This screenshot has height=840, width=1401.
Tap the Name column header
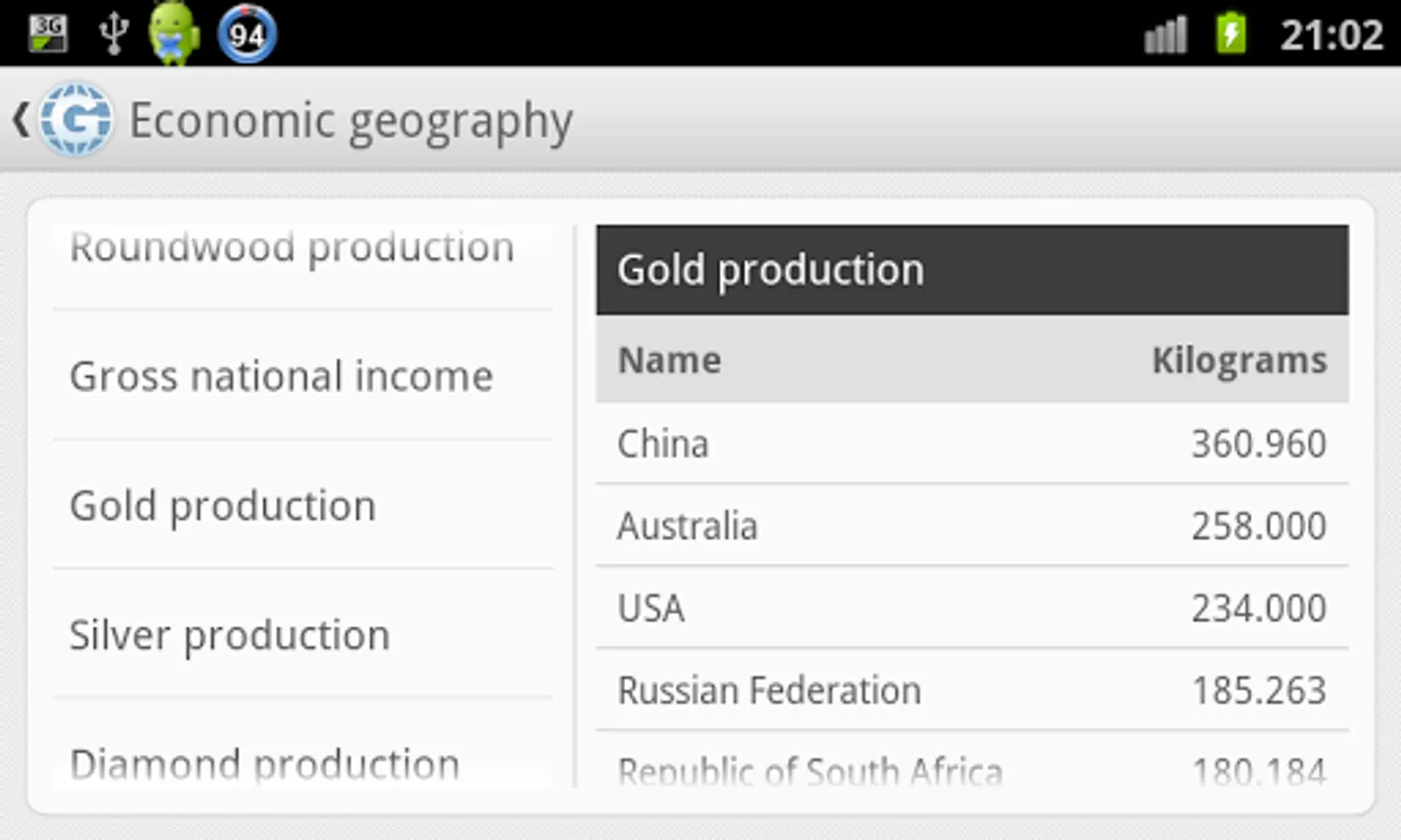click(669, 360)
